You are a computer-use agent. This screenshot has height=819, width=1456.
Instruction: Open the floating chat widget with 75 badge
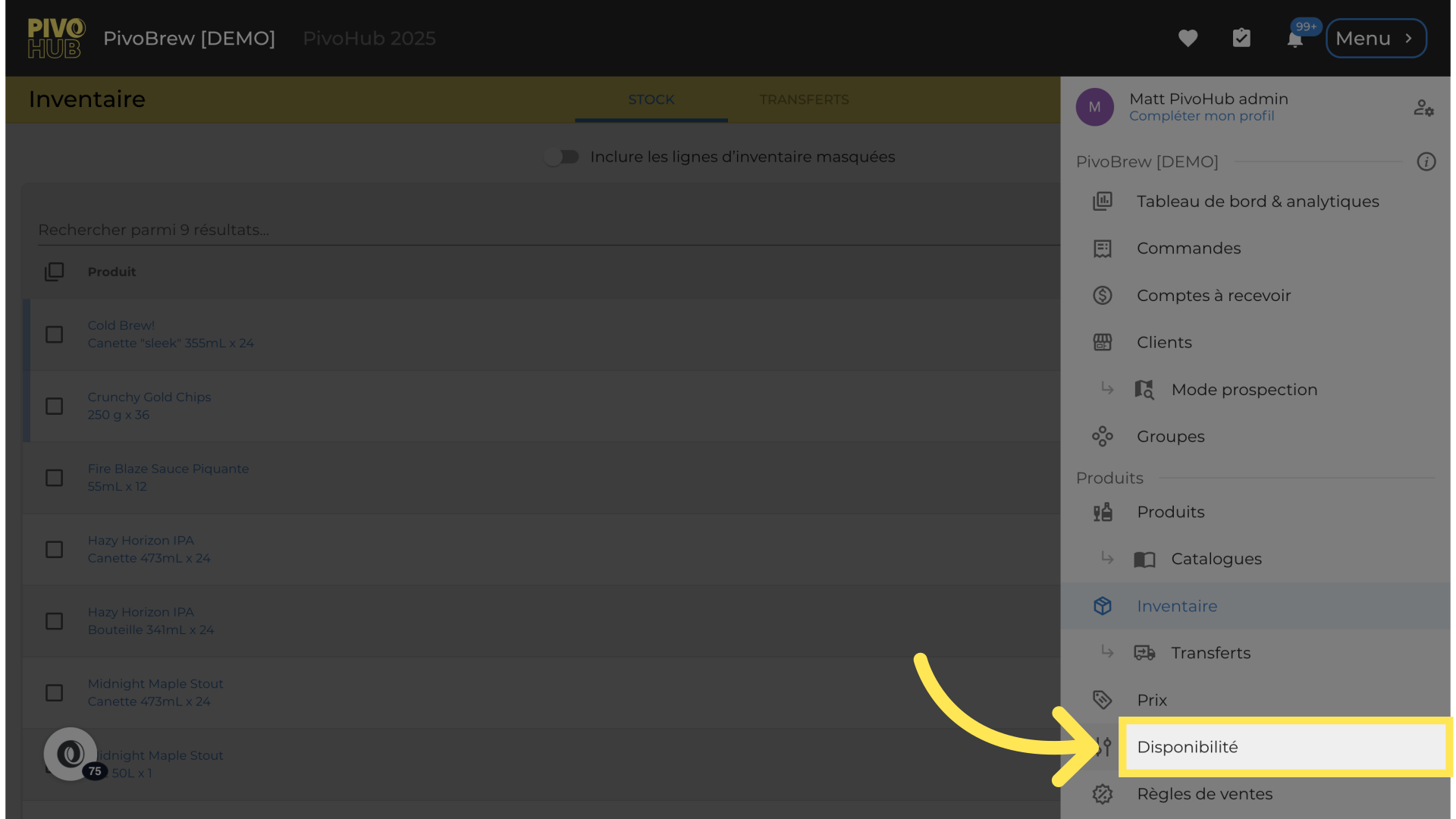point(71,754)
